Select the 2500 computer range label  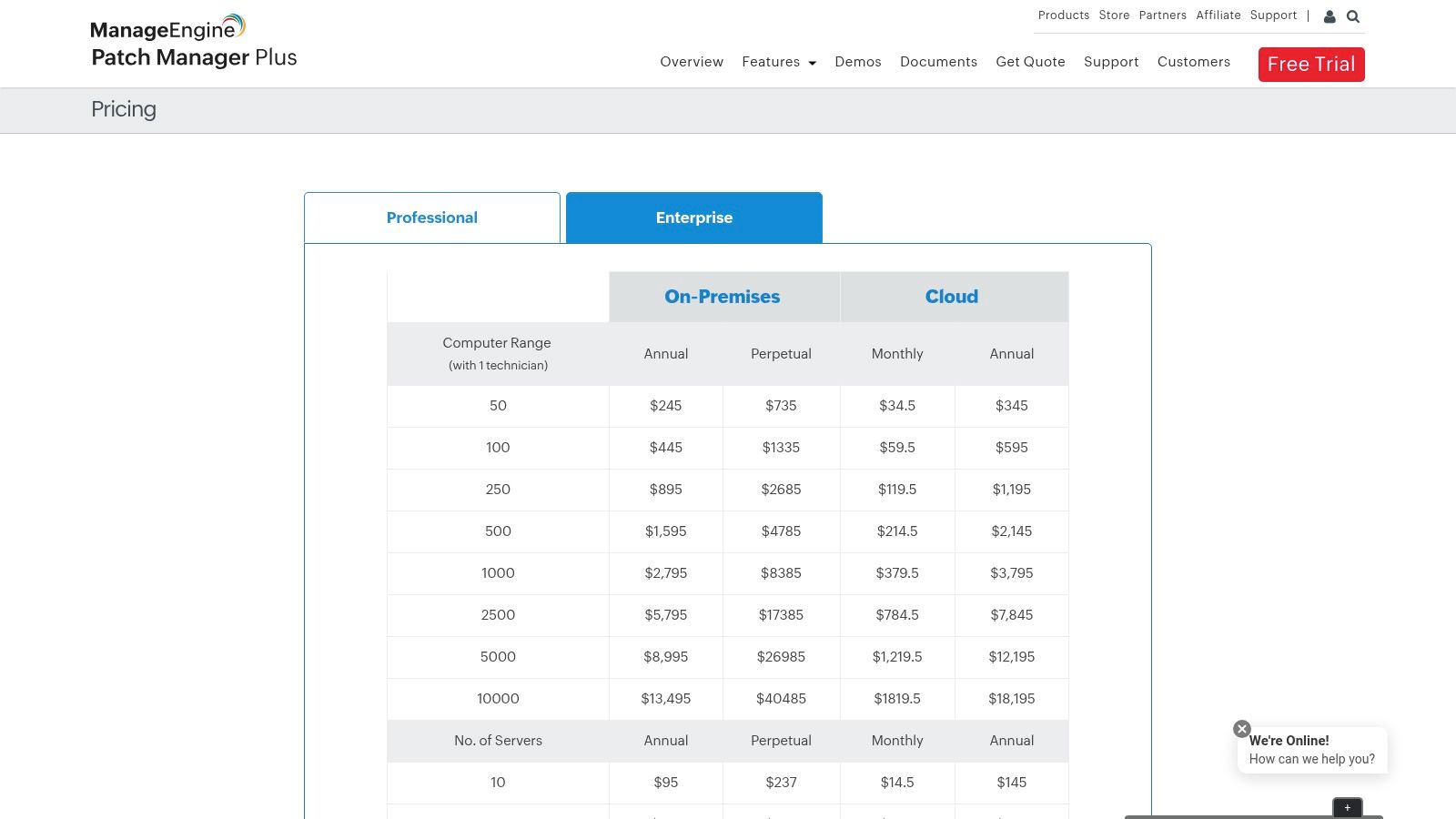pos(498,615)
